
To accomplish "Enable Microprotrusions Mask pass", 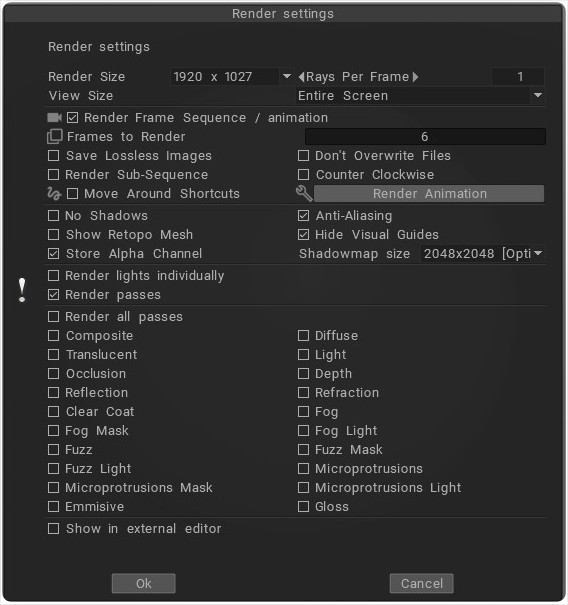I will click(x=54, y=487).
